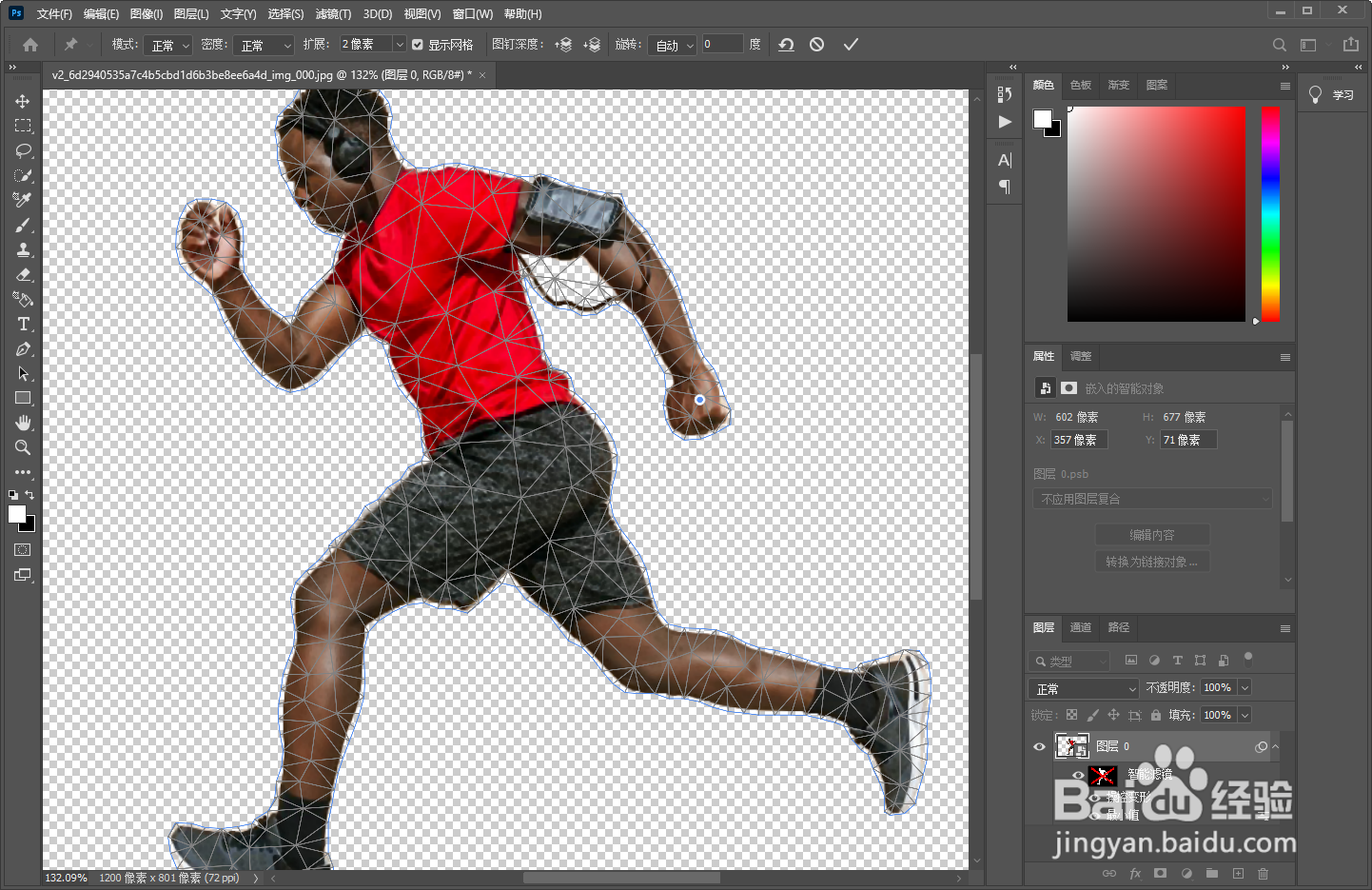The height and width of the screenshot is (890, 1372).
Task: Open the 图像(I) menu
Action: pos(147,14)
